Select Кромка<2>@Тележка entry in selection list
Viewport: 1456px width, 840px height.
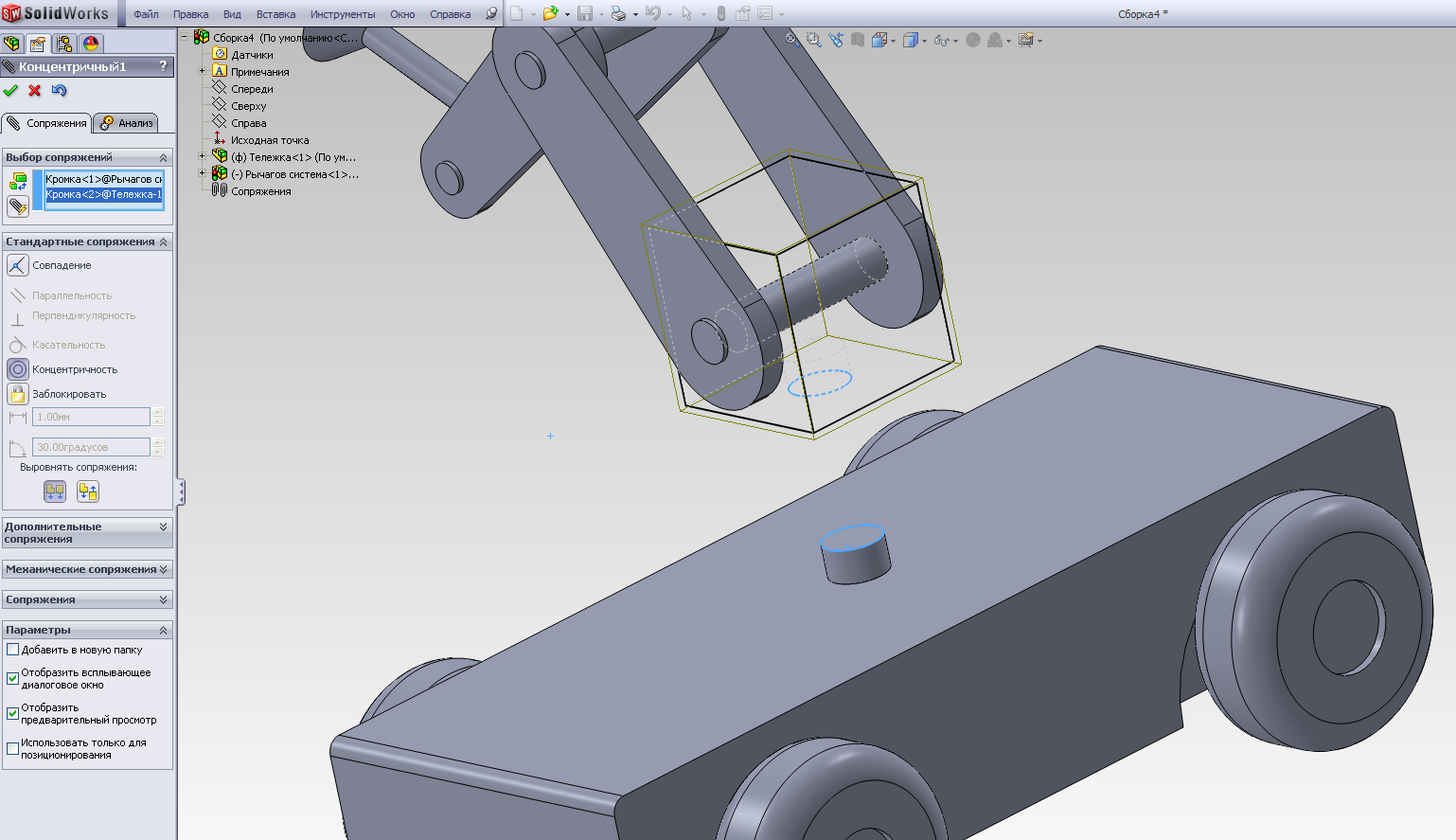point(104,194)
